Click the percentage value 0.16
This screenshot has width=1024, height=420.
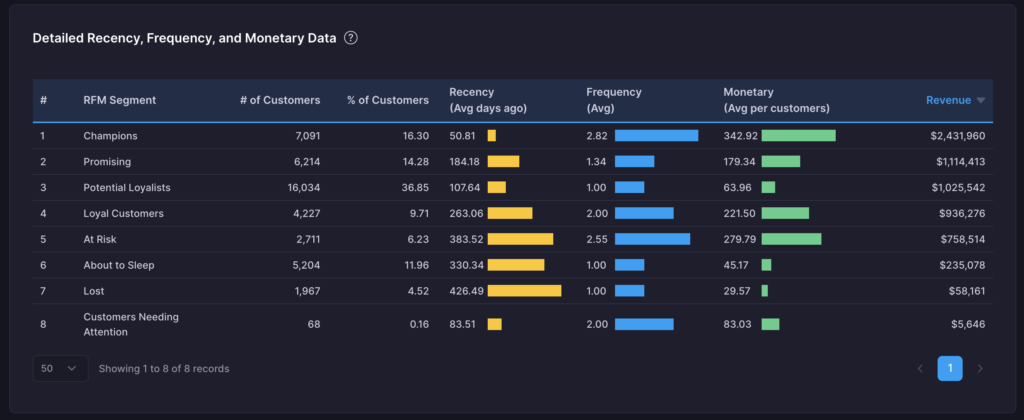pyautogui.click(x=418, y=324)
